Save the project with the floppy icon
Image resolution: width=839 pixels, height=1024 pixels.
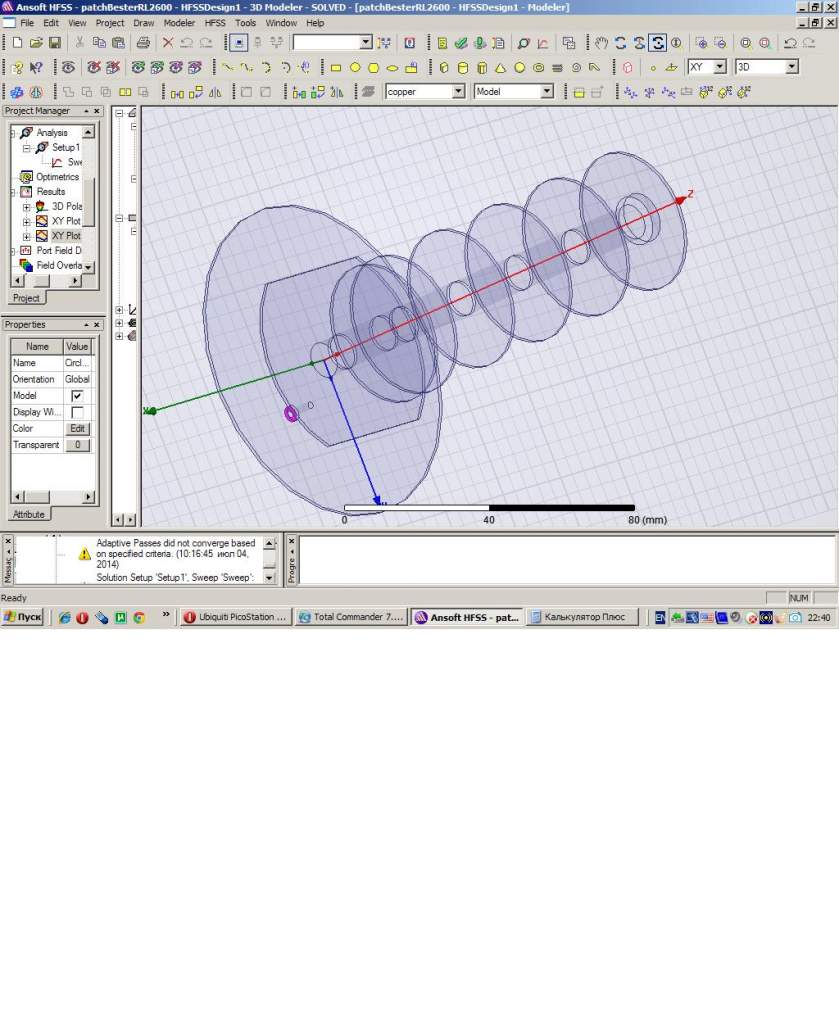click(x=55, y=43)
